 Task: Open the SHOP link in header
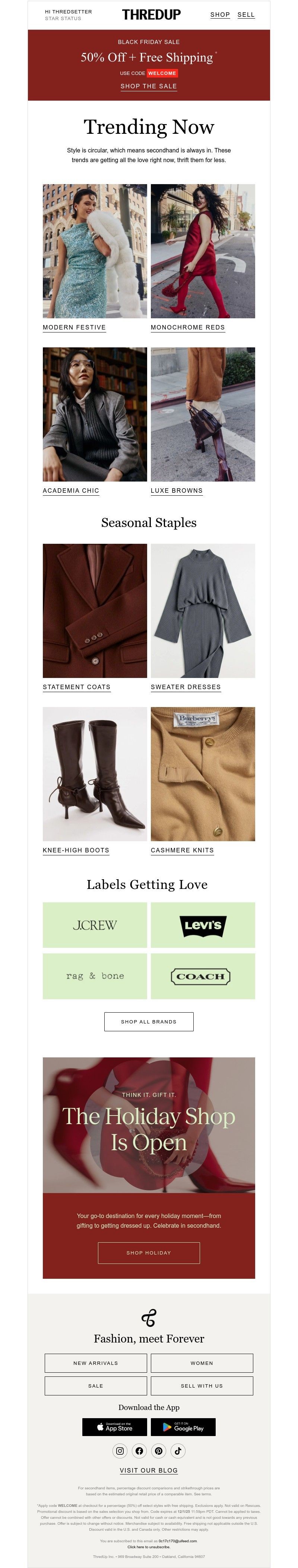pyautogui.click(x=220, y=15)
